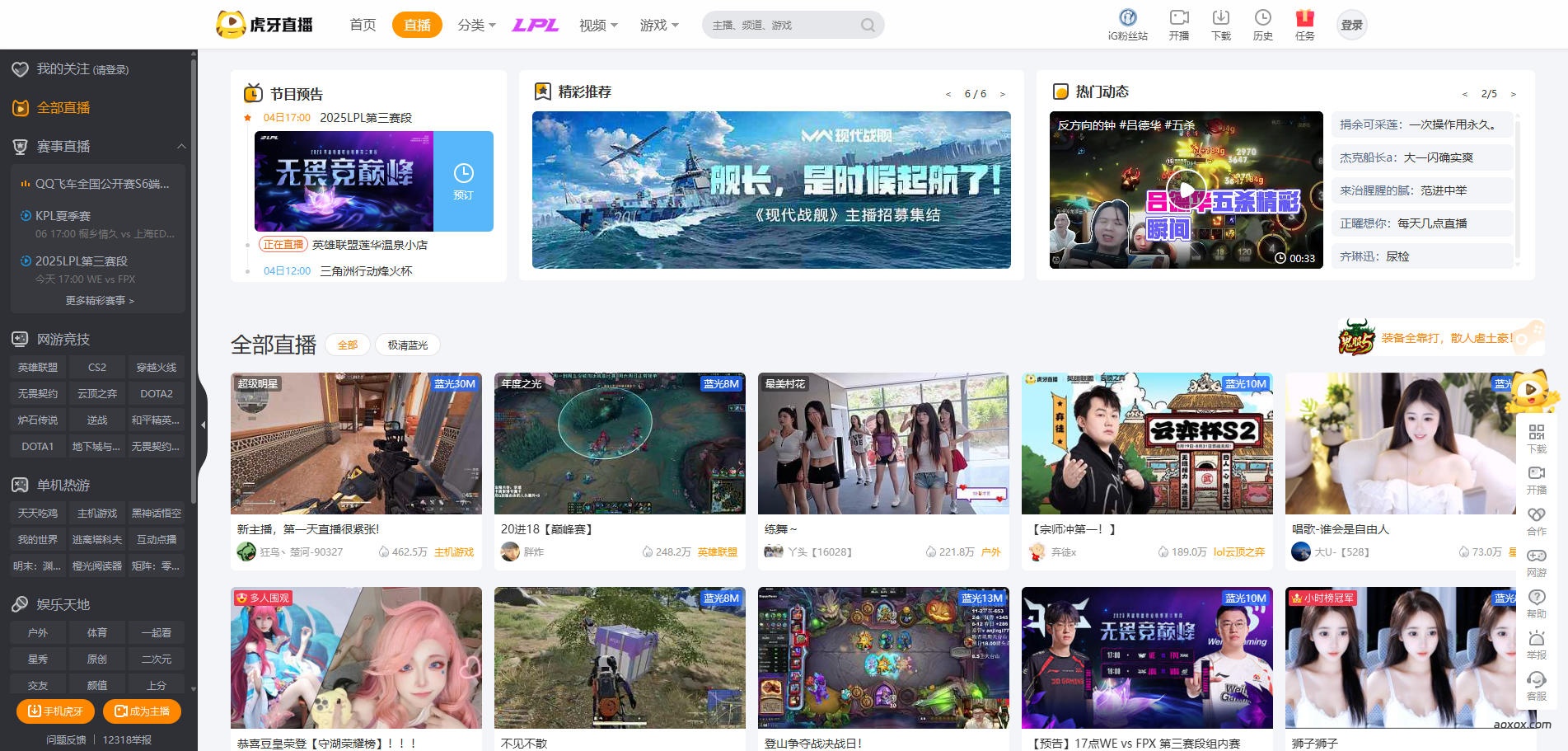Open the CS2 category link

(97, 368)
